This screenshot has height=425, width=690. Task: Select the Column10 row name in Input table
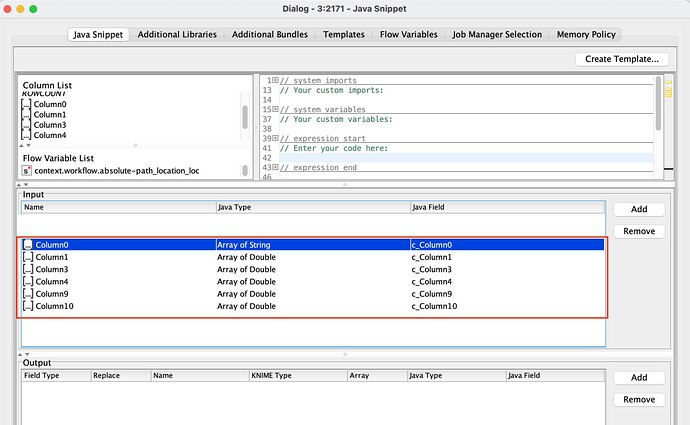pos(54,306)
